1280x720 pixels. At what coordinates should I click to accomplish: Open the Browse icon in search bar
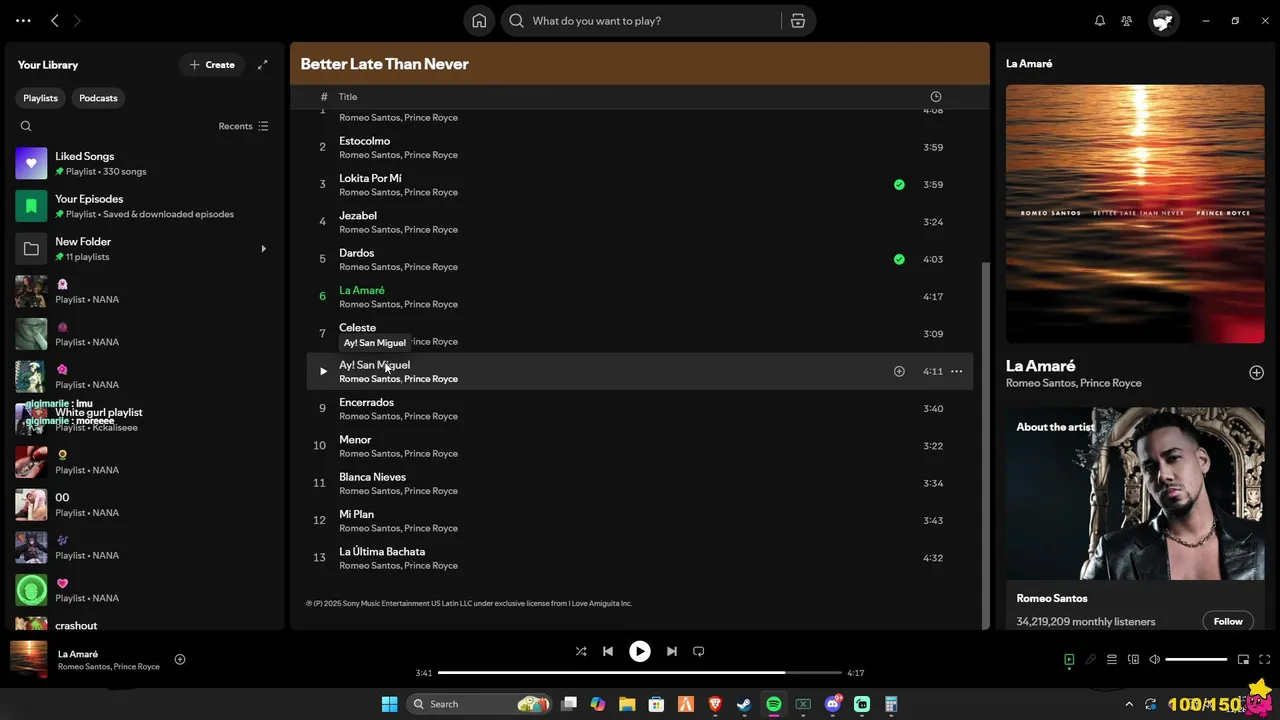pos(797,21)
